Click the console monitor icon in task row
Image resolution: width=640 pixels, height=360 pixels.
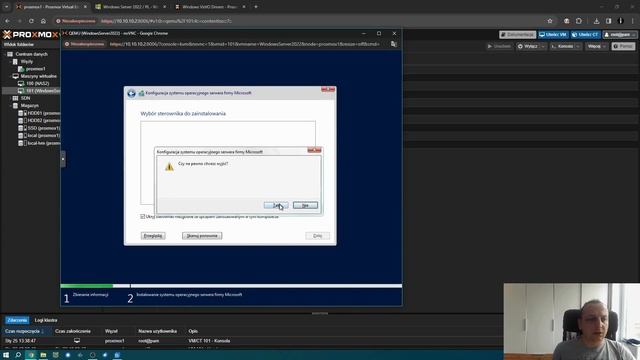click(77, 340)
